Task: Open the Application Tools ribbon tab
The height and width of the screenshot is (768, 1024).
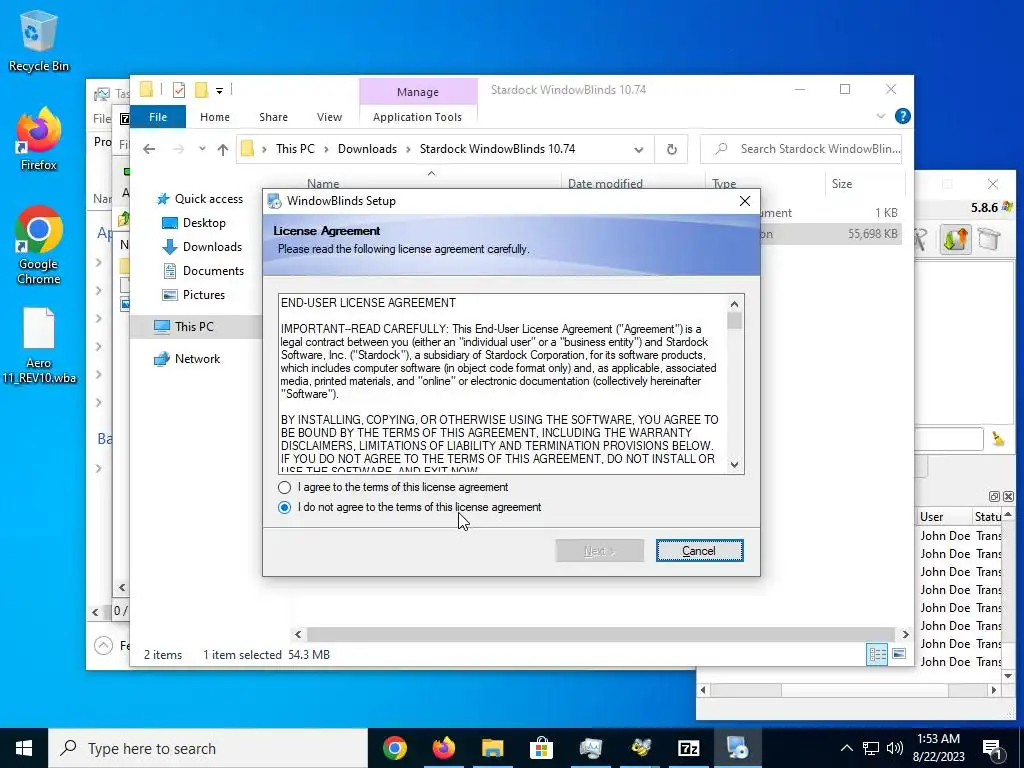Action: 417,117
